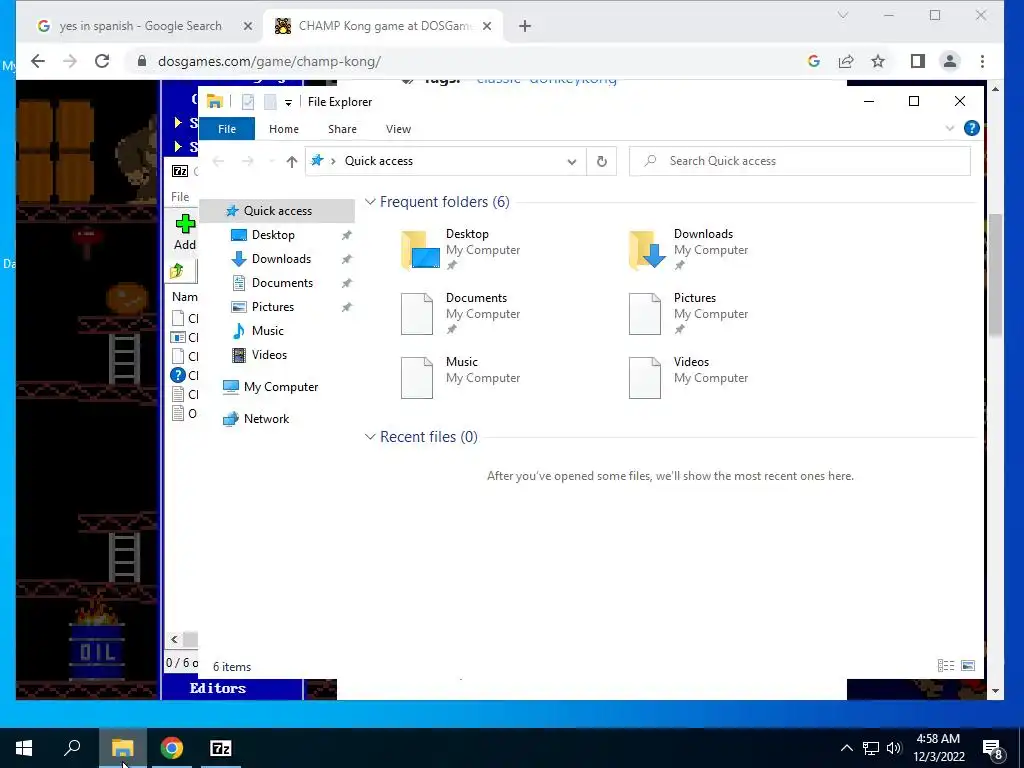1024x768 pixels.
Task: Open the notification center icon
Action: [x=993, y=749]
